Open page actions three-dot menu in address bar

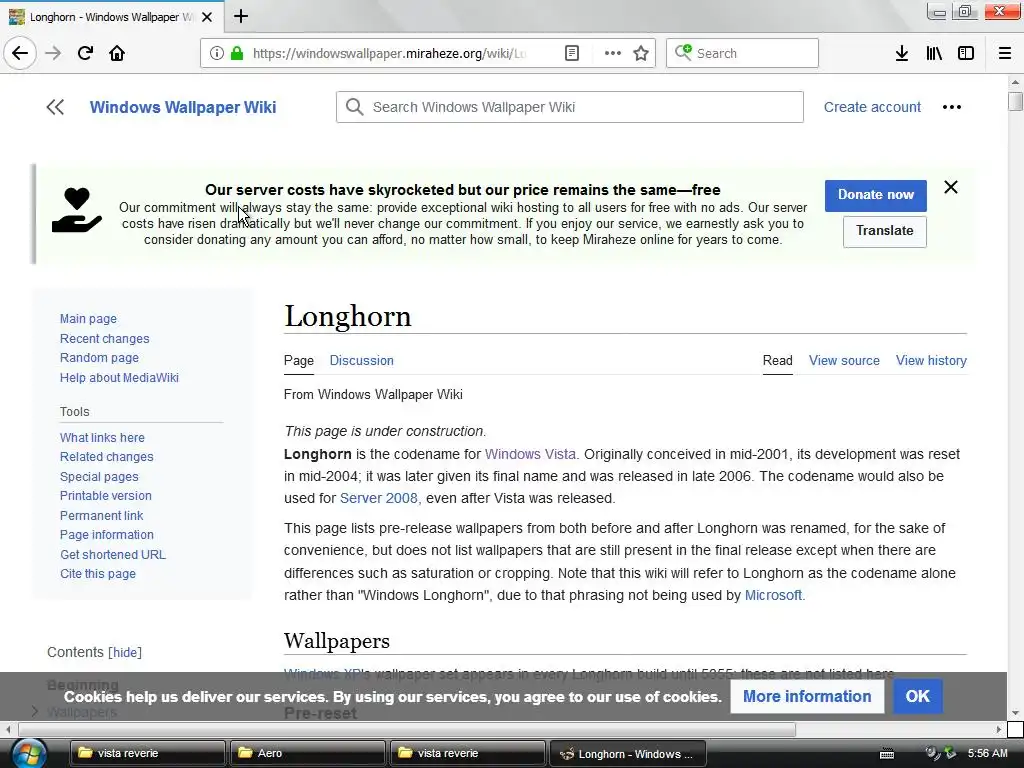coord(613,53)
